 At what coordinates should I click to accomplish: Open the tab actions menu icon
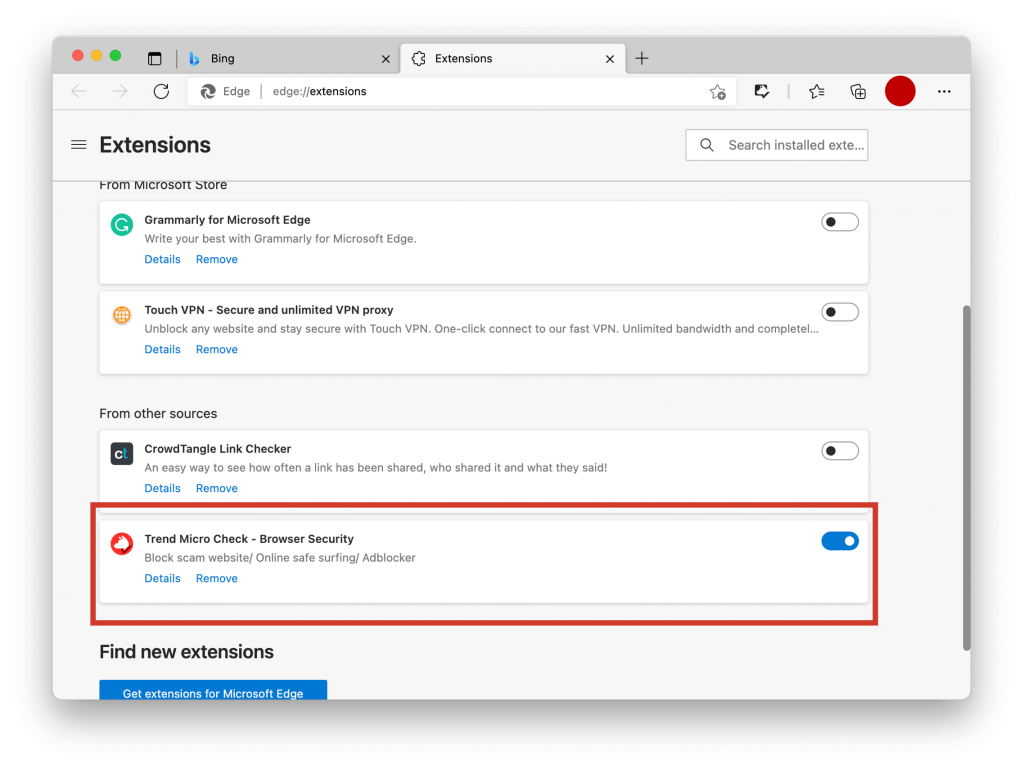point(154,59)
